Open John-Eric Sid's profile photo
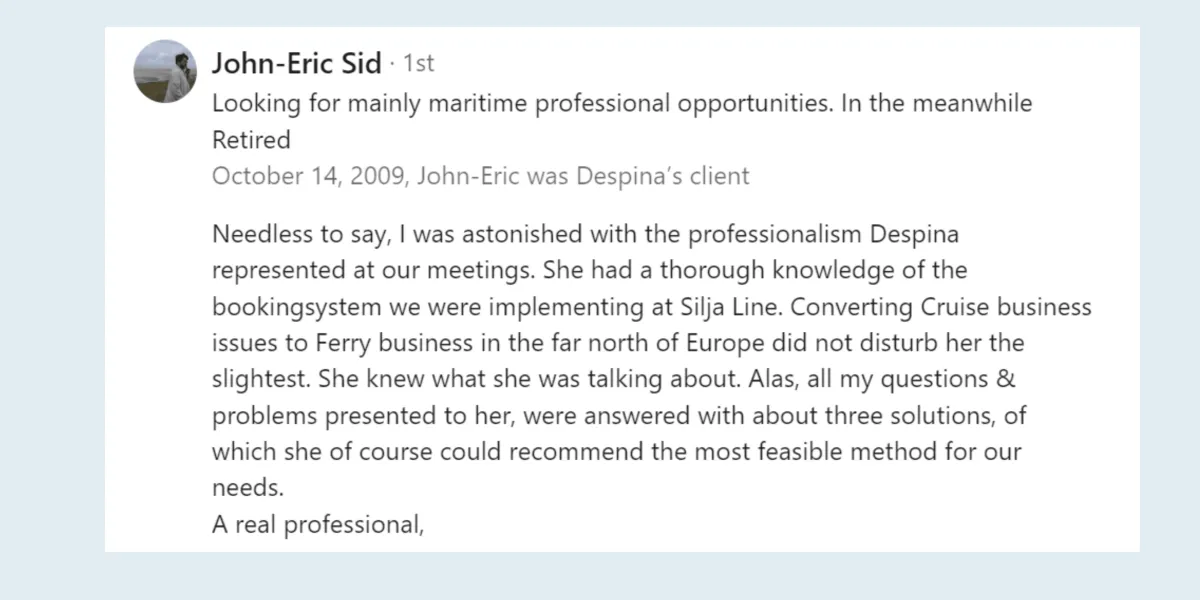1200x600 pixels. pos(165,71)
